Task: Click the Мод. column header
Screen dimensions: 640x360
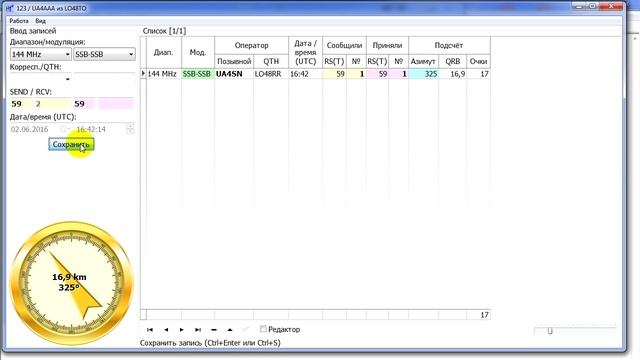Action: [x=198, y=53]
